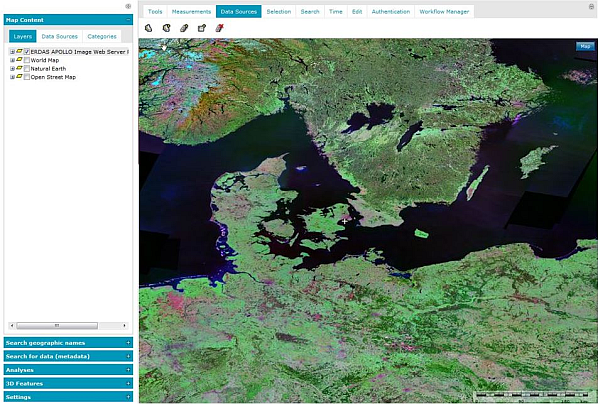Click the World Map layer folder icon
This screenshot has height=404, width=600.
tap(19, 60)
